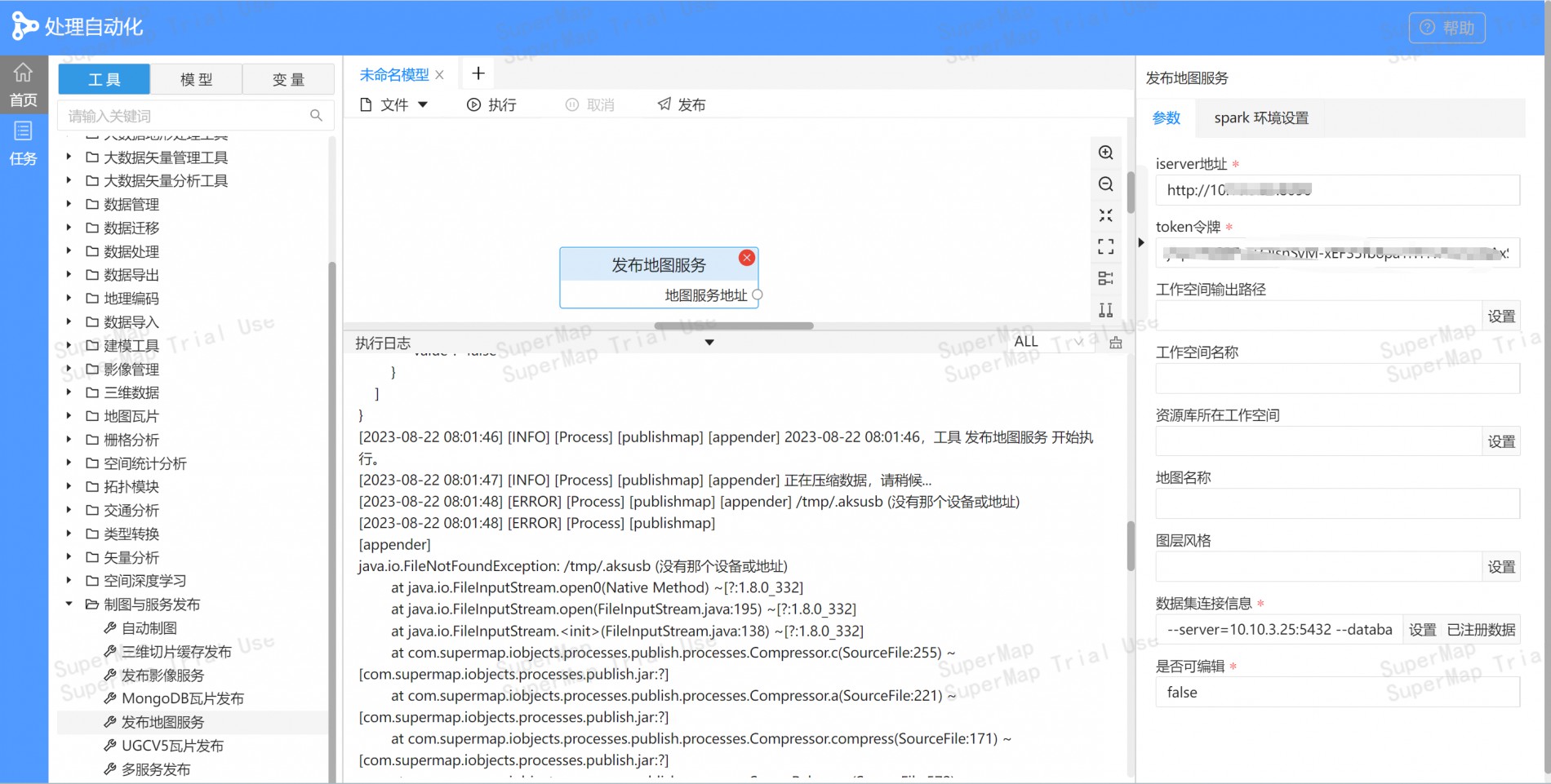Expand the 空间深度学习 folder
Screen dimensions: 1551x784
[69, 581]
